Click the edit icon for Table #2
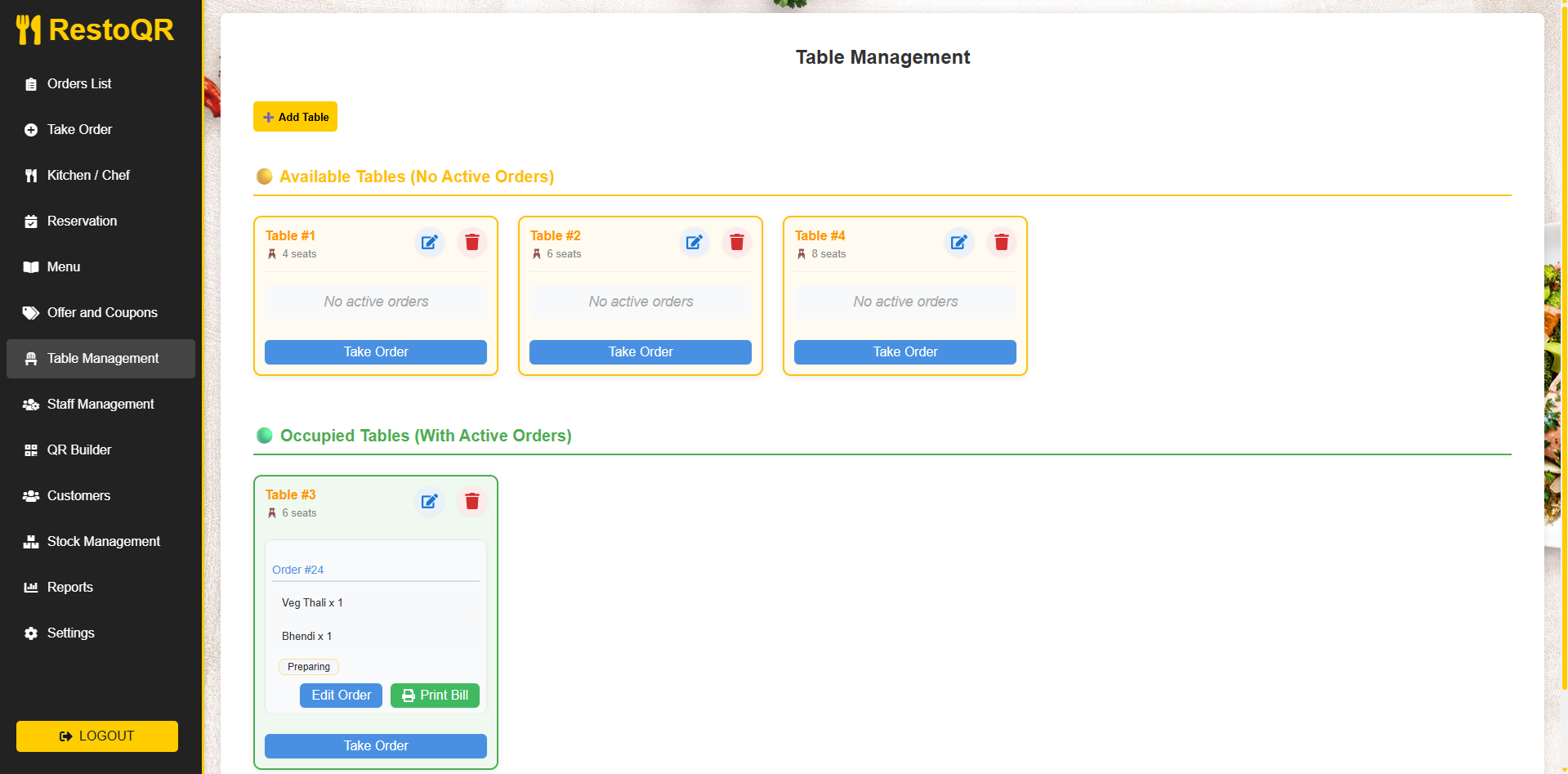Screen dimensions: 1568x774 click(x=694, y=242)
